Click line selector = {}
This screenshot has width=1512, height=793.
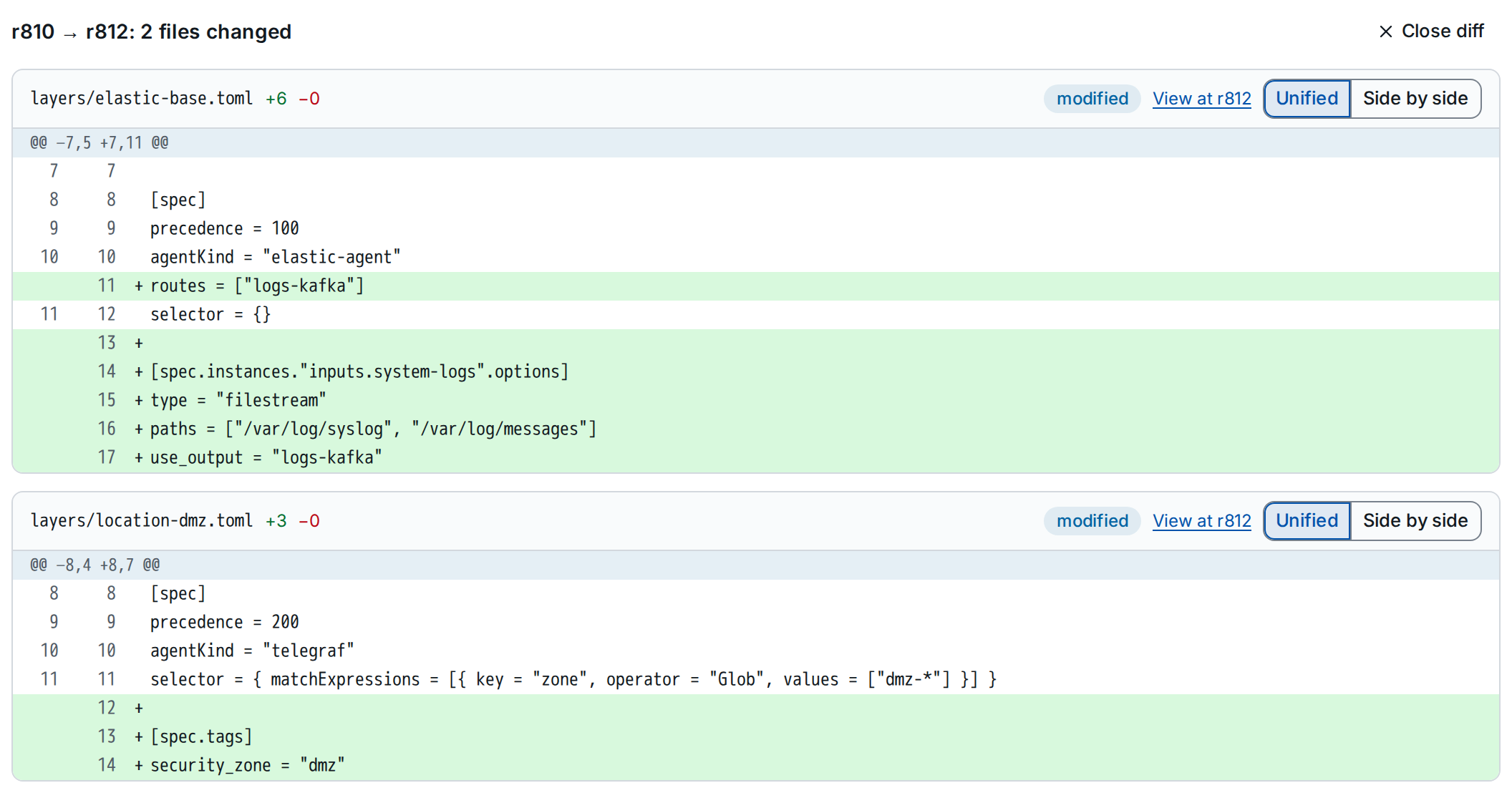pyautogui.click(x=756, y=315)
